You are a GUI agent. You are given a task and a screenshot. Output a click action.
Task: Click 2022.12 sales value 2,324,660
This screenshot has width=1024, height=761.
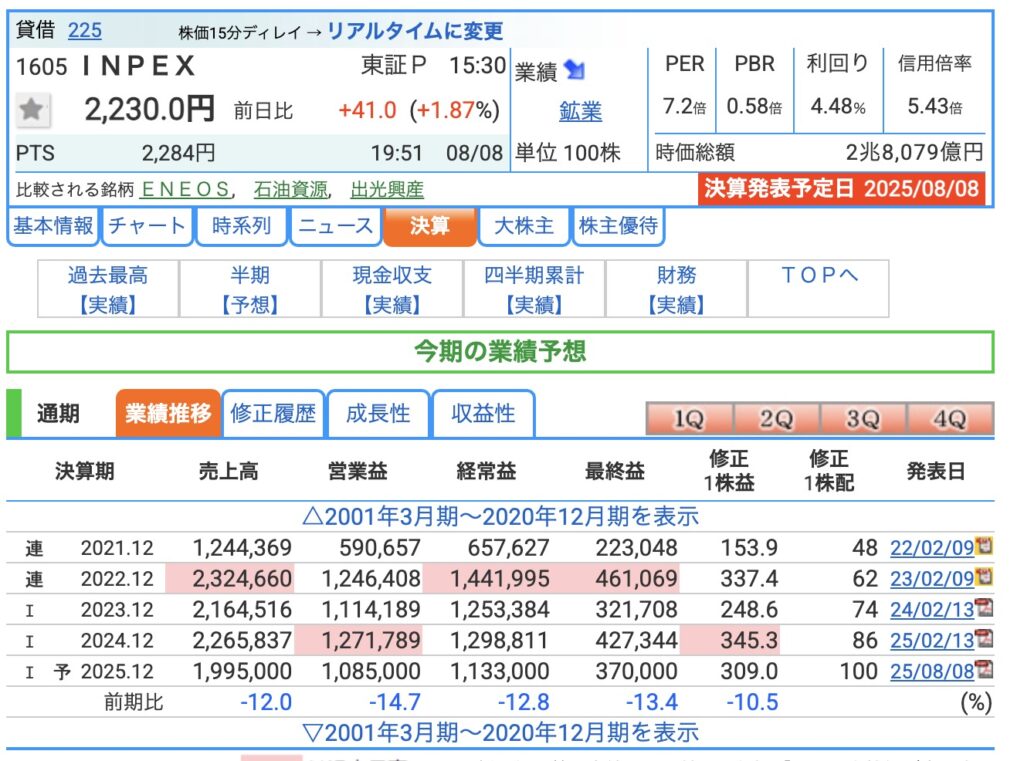(242, 578)
